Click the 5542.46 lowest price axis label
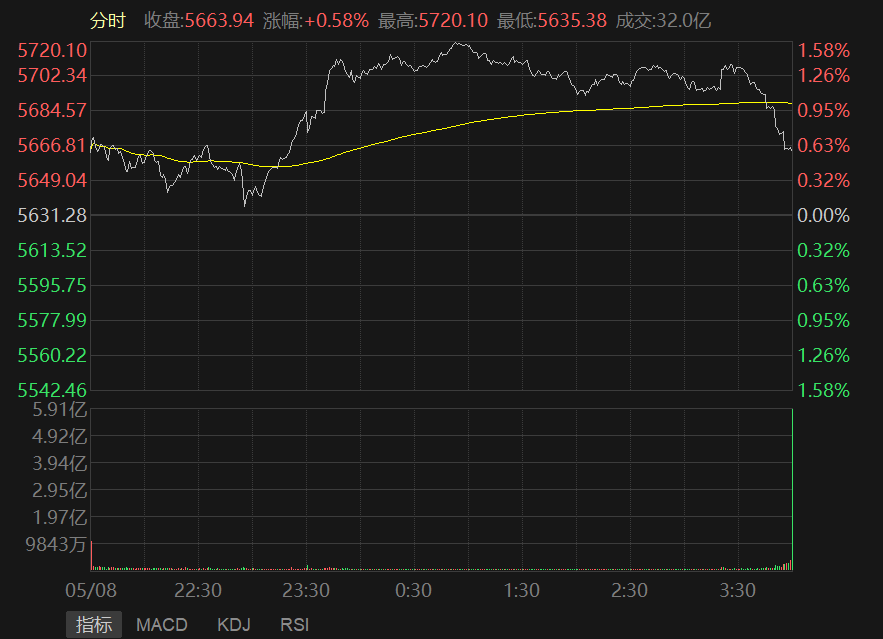 (52, 390)
